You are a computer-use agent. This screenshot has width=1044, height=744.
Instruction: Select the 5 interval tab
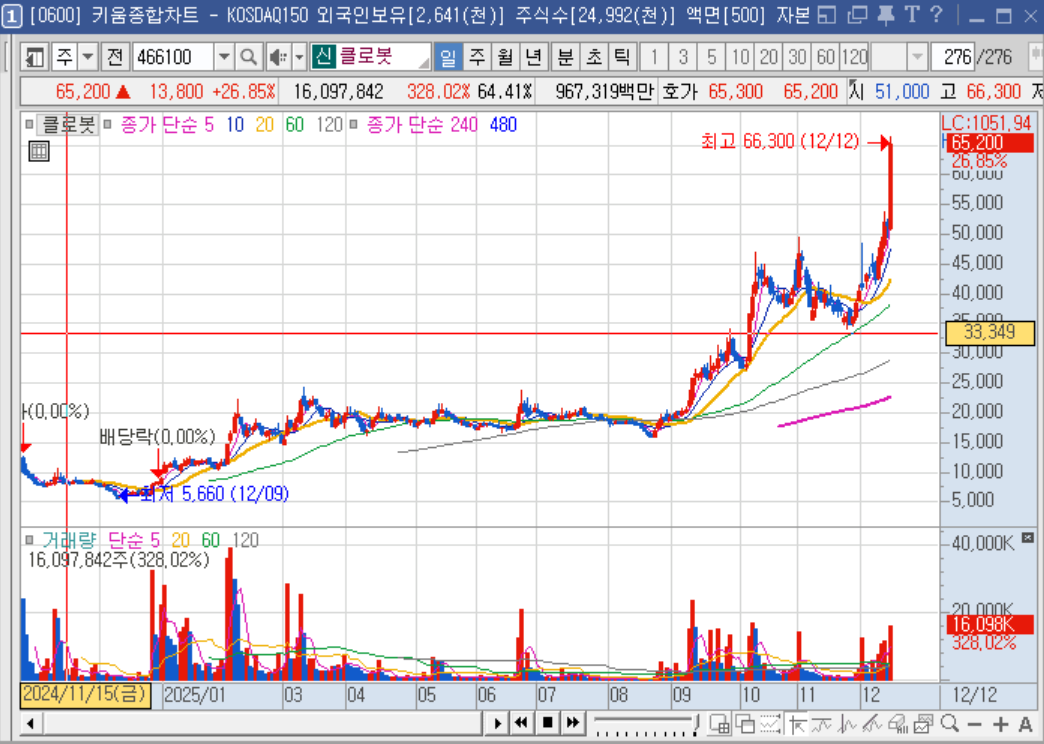coord(712,58)
